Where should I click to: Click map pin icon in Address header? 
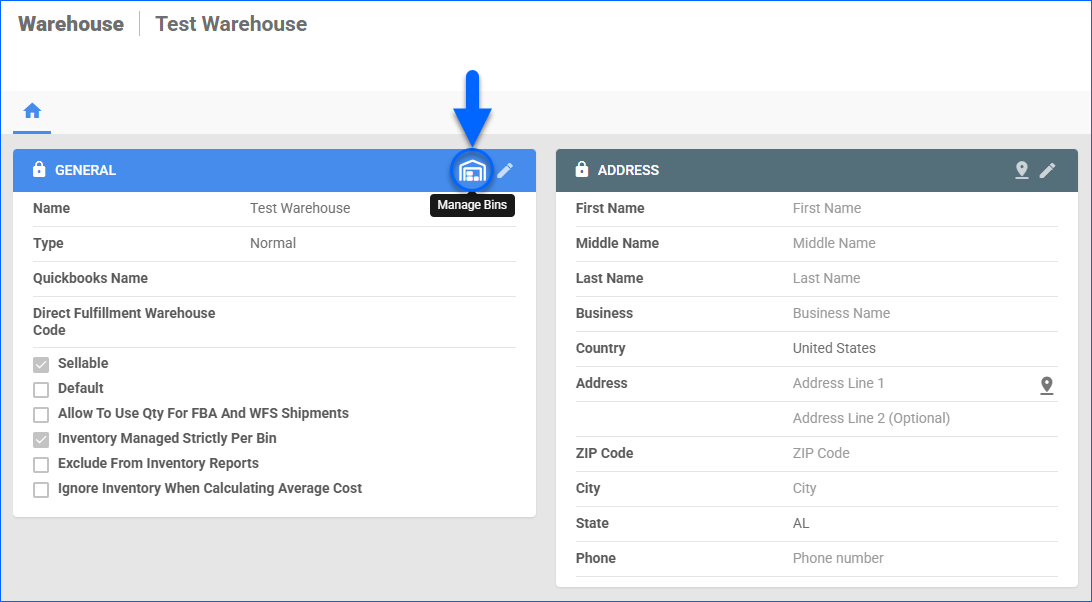pyautogui.click(x=1021, y=171)
